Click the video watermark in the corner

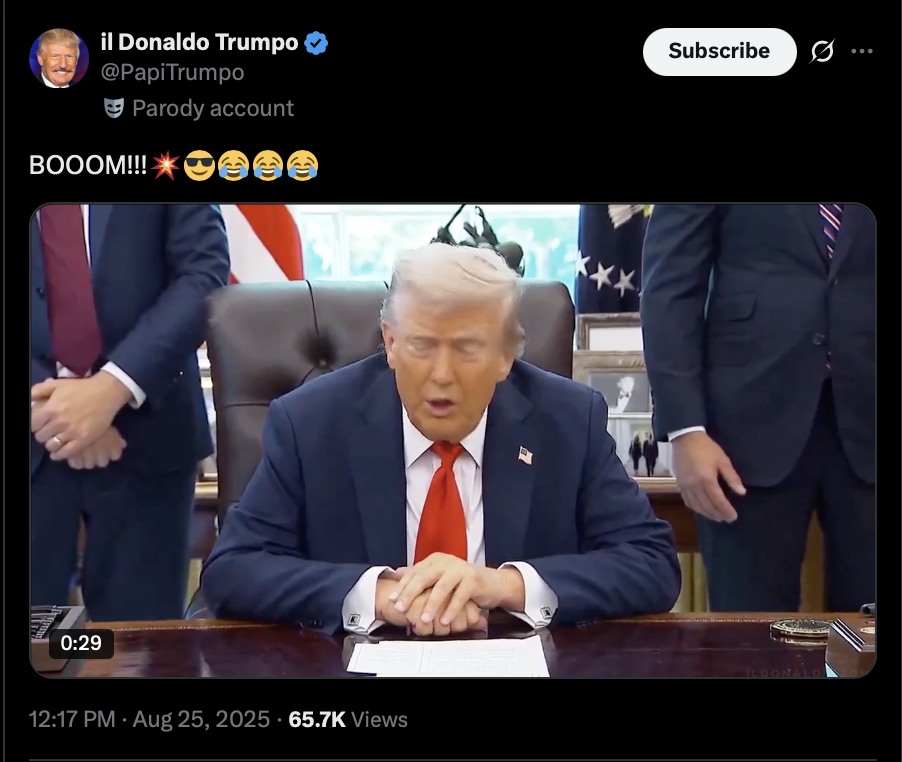pyautogui.click(x=810, y=672)
